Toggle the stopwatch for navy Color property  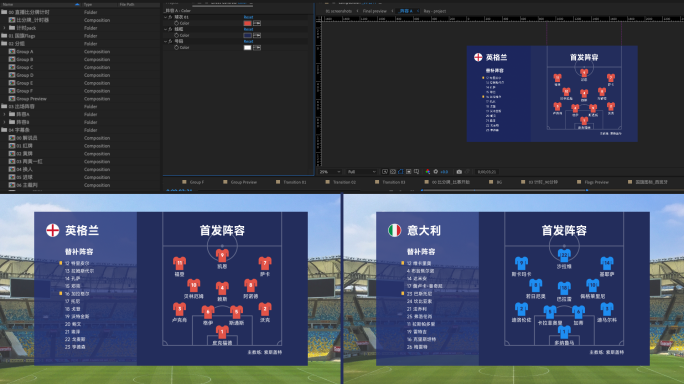[x=176, y=35]
